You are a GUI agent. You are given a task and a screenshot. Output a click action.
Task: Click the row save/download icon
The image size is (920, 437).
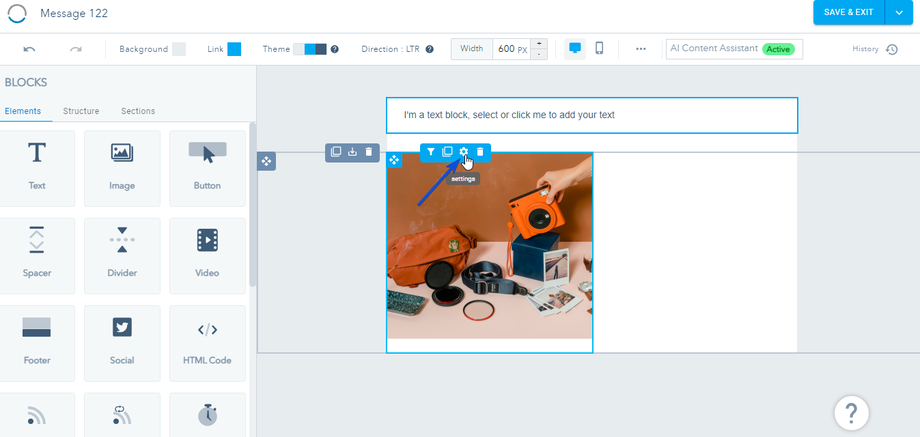click(352, 152)
